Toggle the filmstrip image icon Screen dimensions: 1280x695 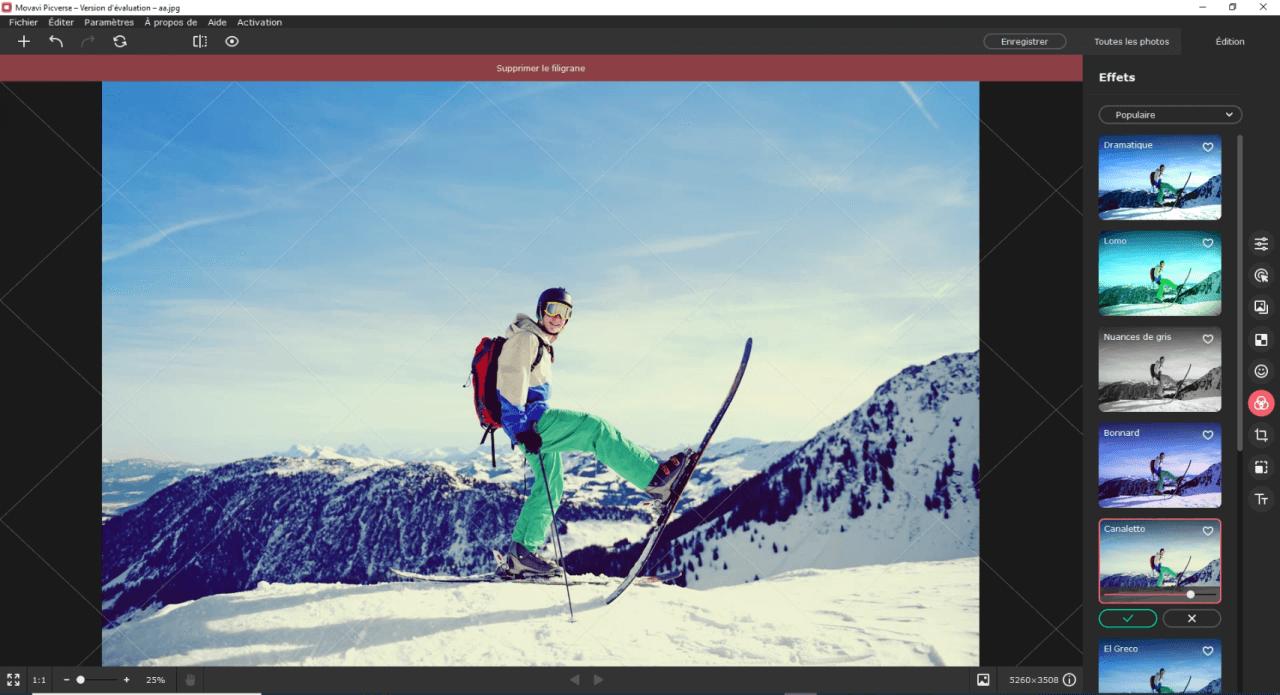pos(983,680)
